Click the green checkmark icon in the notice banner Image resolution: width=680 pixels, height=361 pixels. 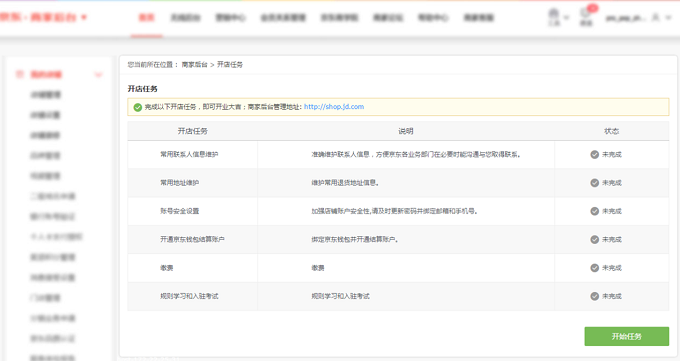pyautogui.click(x=137, y=107)
